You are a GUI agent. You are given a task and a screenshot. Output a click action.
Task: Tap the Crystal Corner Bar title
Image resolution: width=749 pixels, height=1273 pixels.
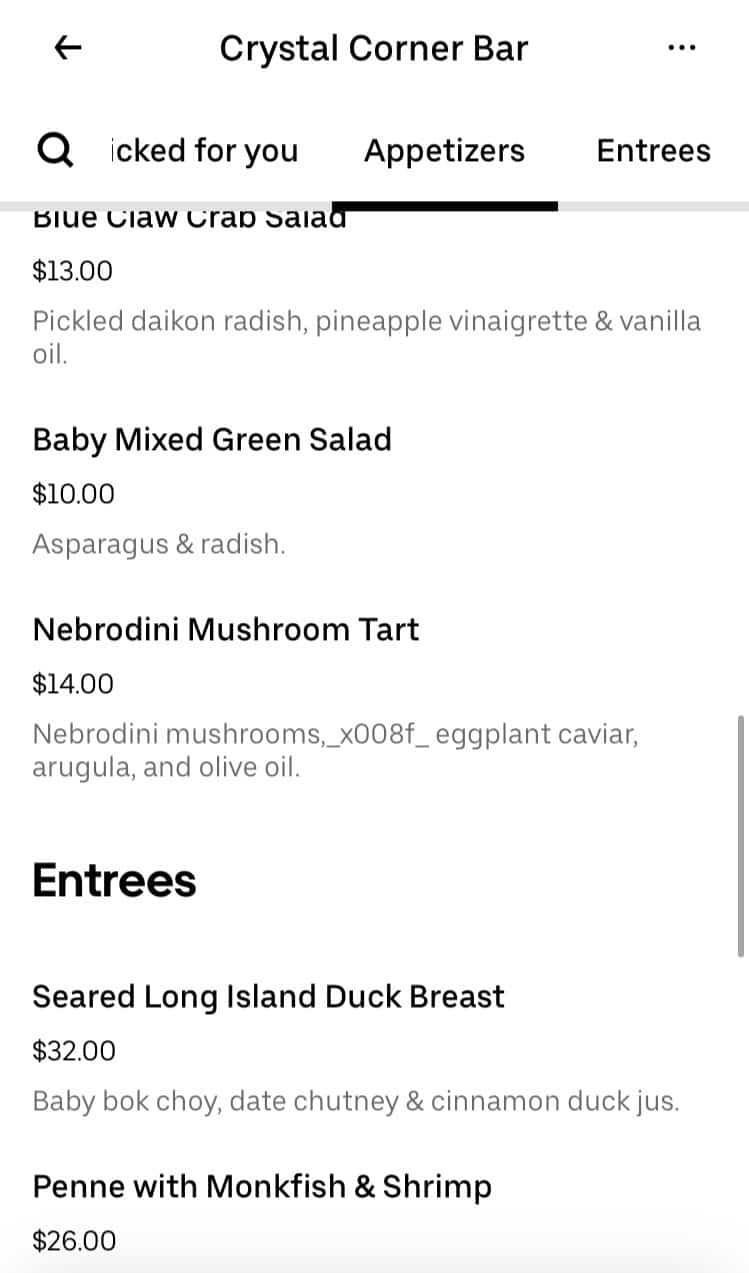[374, 48]
